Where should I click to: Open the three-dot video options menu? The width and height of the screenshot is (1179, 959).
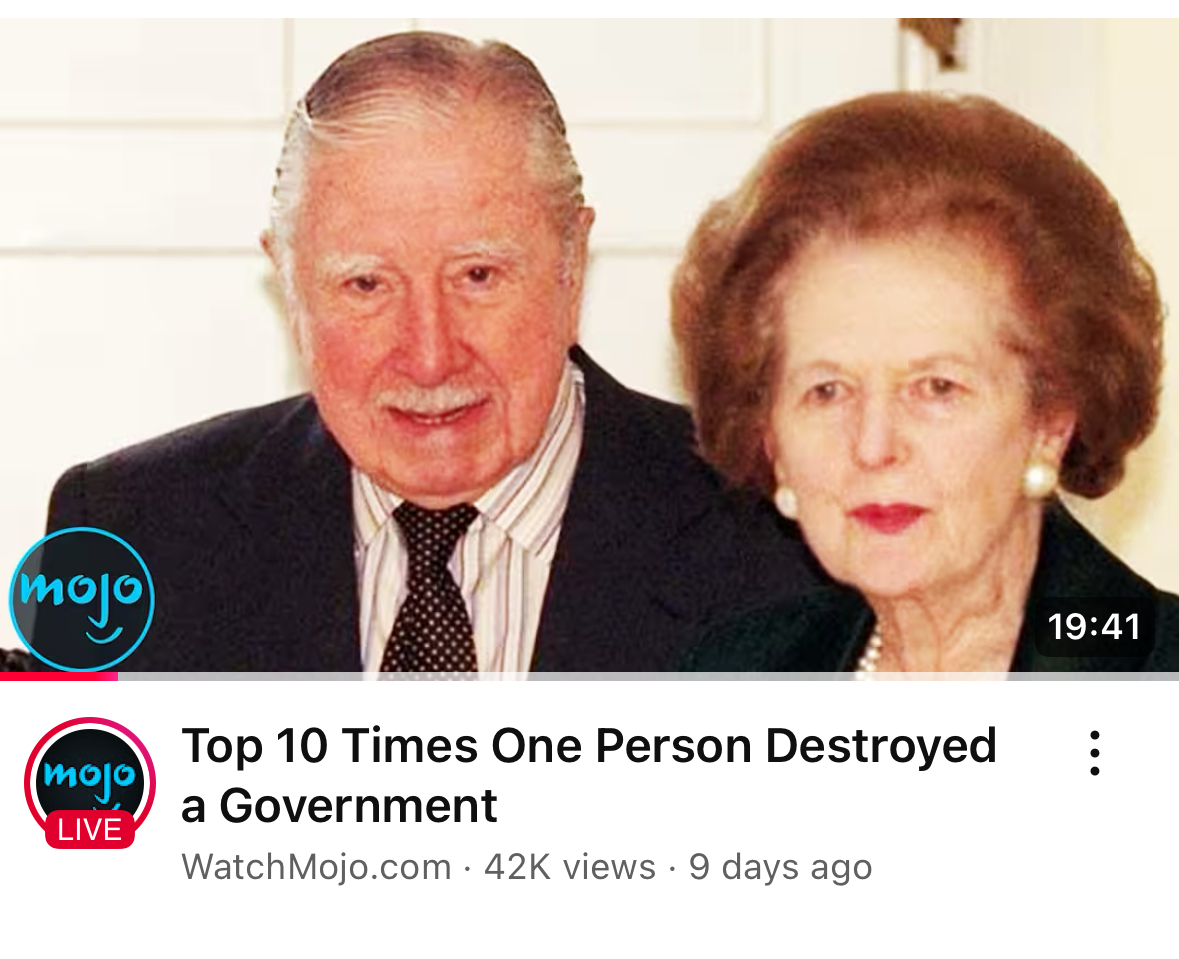[1095, 753]
